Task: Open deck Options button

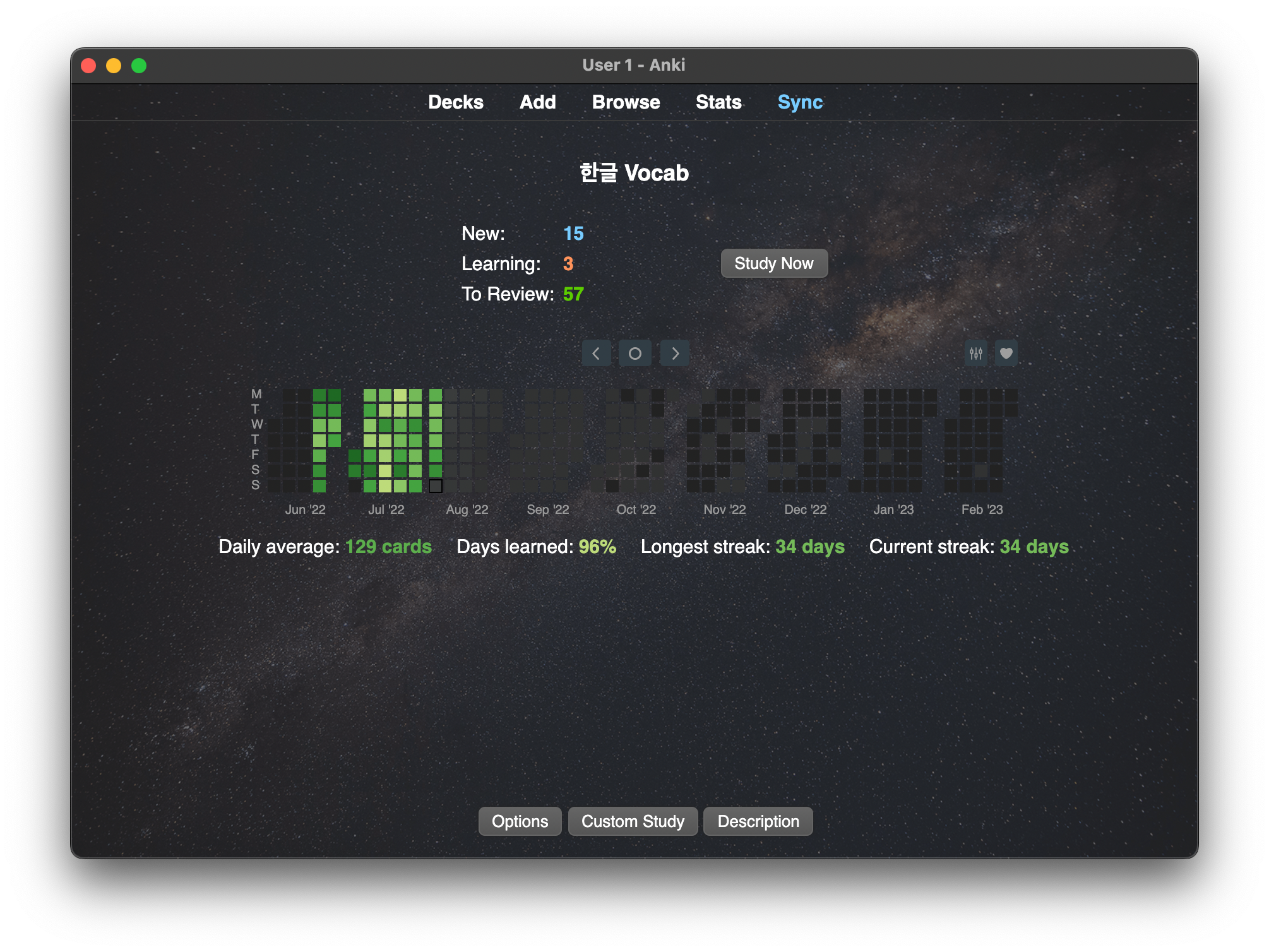Action: coord(520,821)
